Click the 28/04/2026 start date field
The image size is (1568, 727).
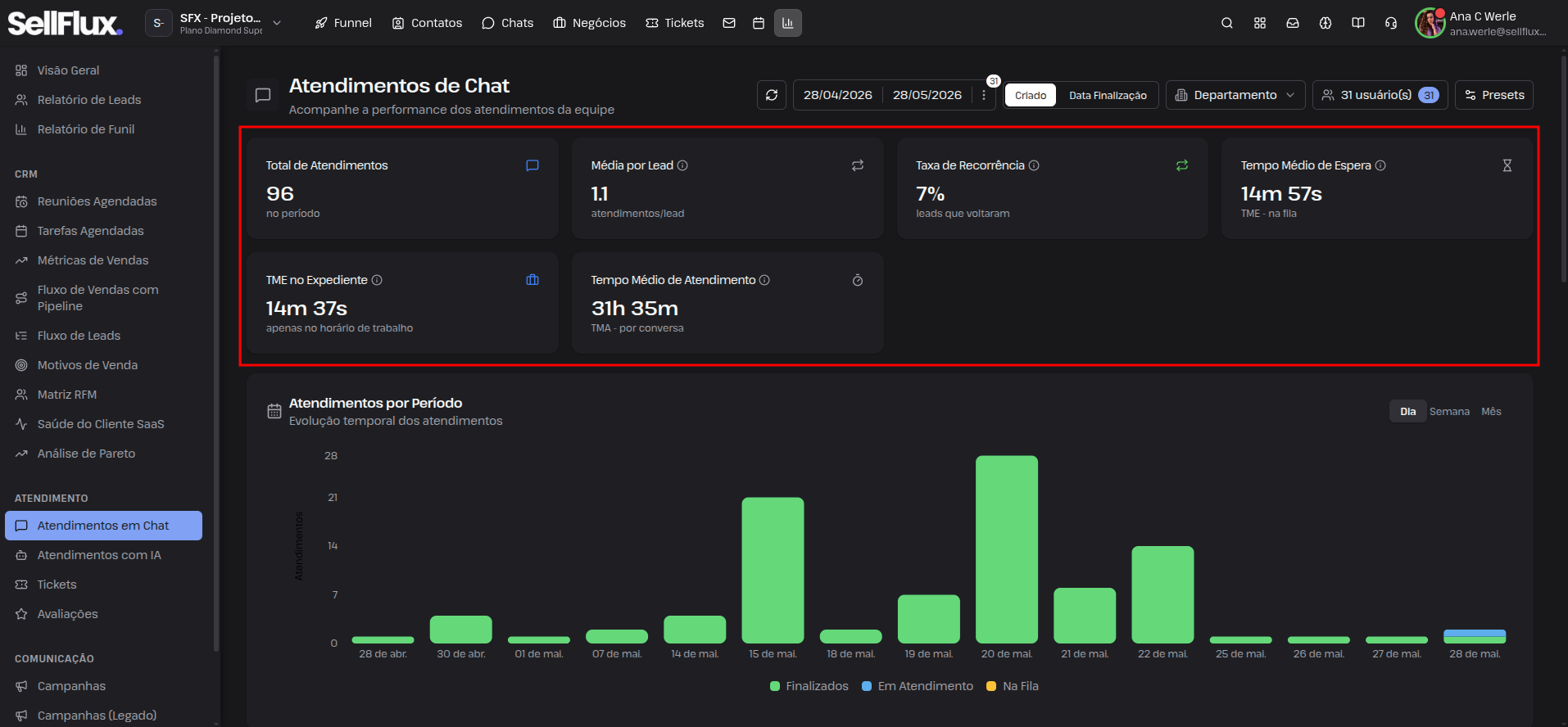pos(837,95)
